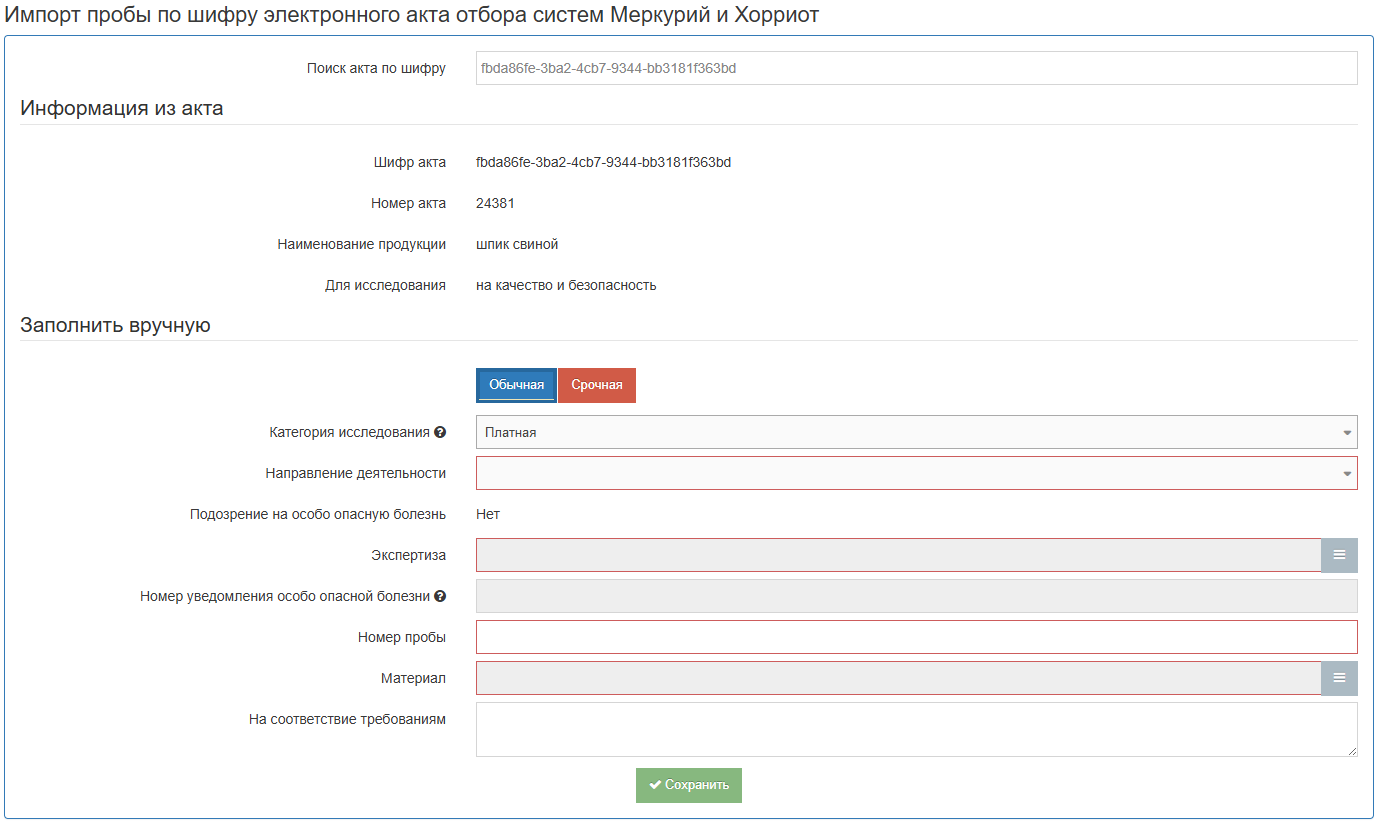Viewport: 1375px width, 822px height.
Task: Click the text area resize handle
Action: click(1352, 751)
